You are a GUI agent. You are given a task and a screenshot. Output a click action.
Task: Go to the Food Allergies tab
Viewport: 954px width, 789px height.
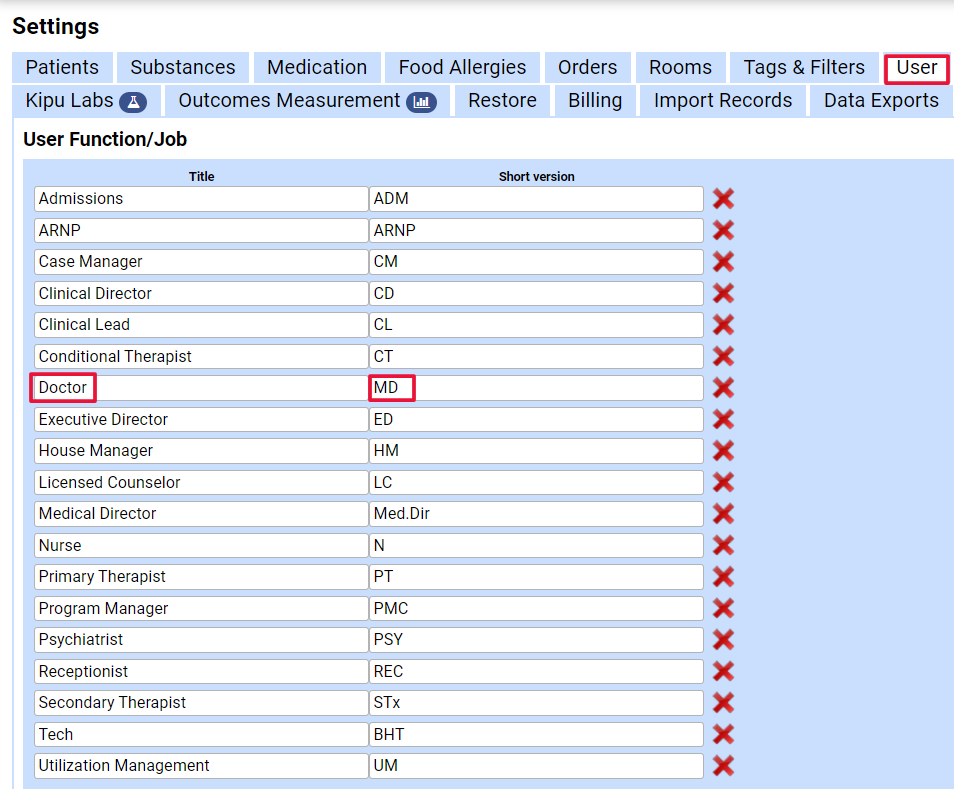[x=462, y=68]
